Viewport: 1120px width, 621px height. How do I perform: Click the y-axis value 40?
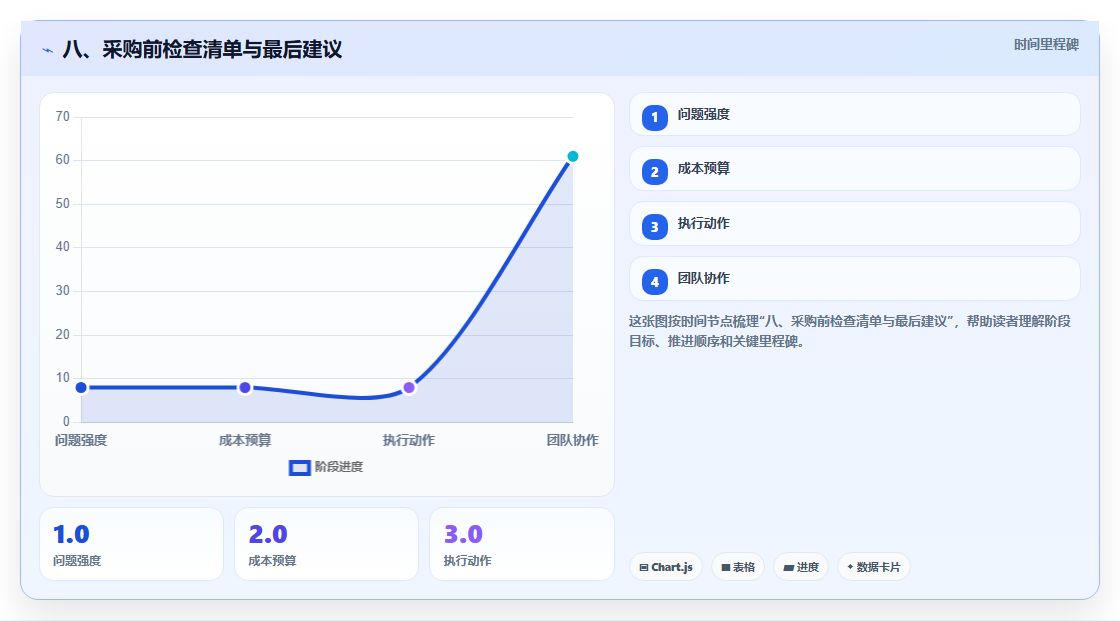coord(63,247)
